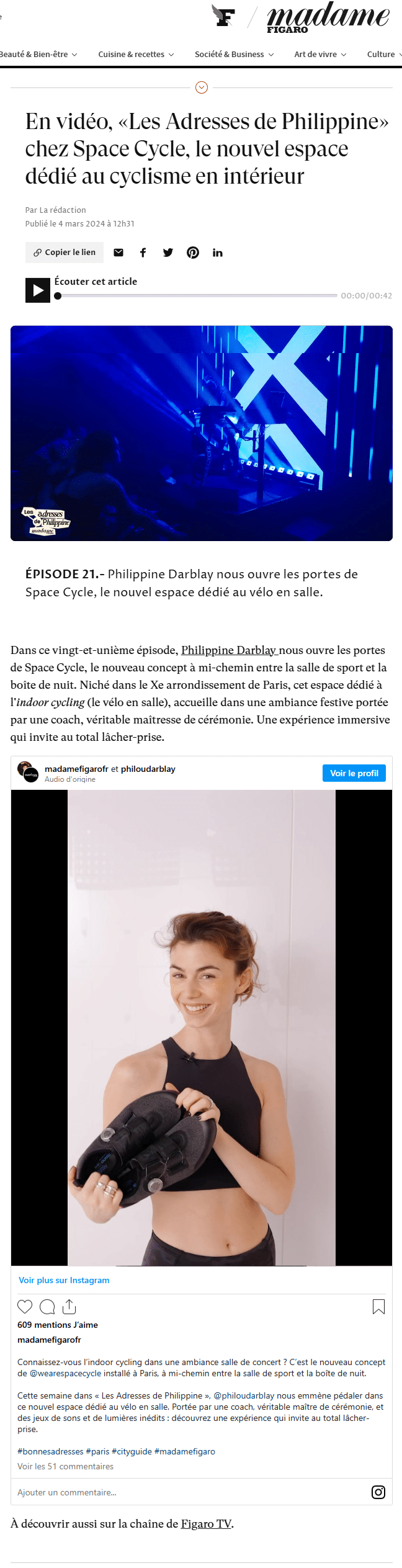Play the Space Cycle video thumbnail
This screenshot has height=1568, width=402.
tap(202, 433)
